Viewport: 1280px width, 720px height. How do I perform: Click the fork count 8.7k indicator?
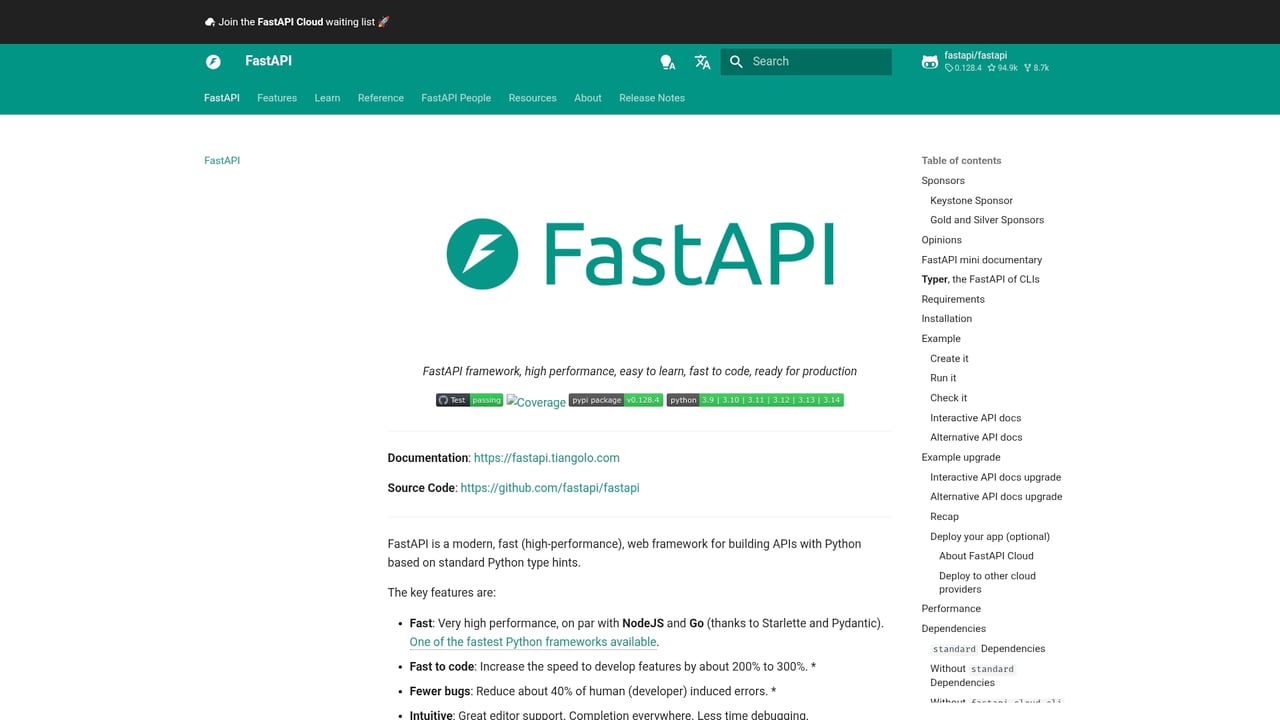coord(1036,67)
